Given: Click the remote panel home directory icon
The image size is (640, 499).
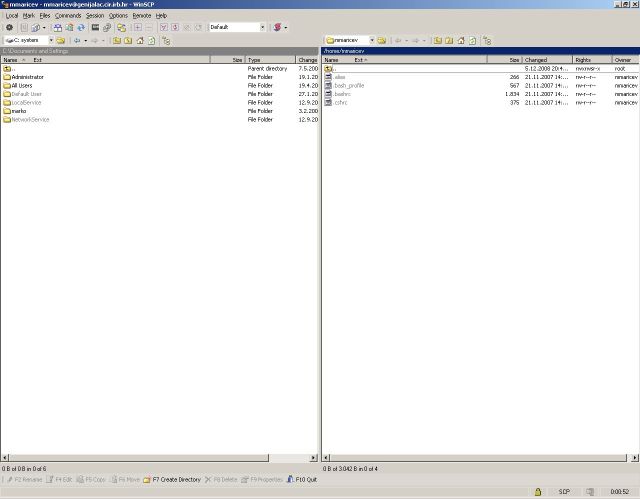Looking at the screenshot, I should 461,41.
